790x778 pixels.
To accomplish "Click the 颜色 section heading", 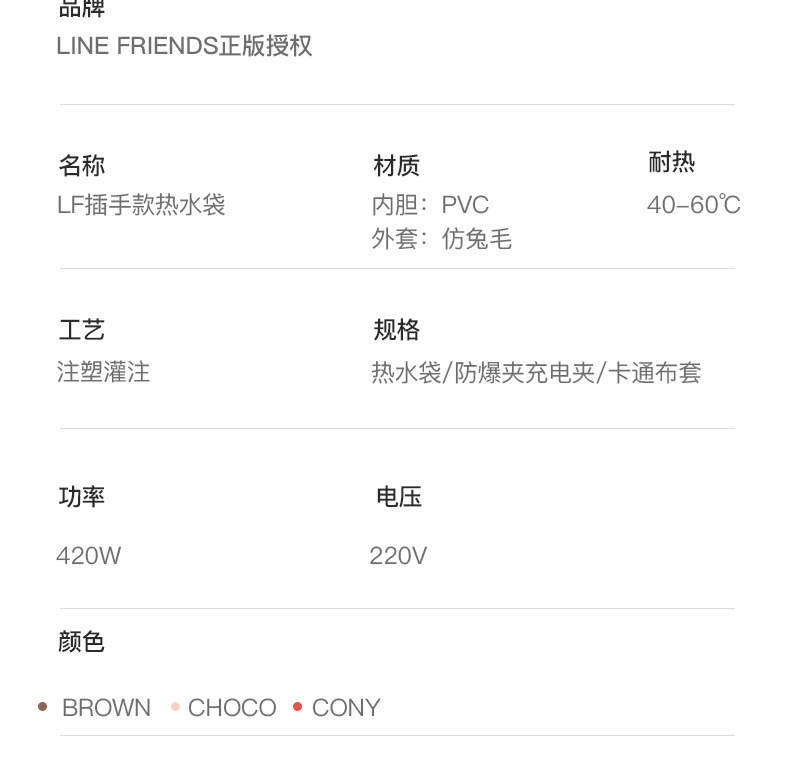I will coord(82,642).
